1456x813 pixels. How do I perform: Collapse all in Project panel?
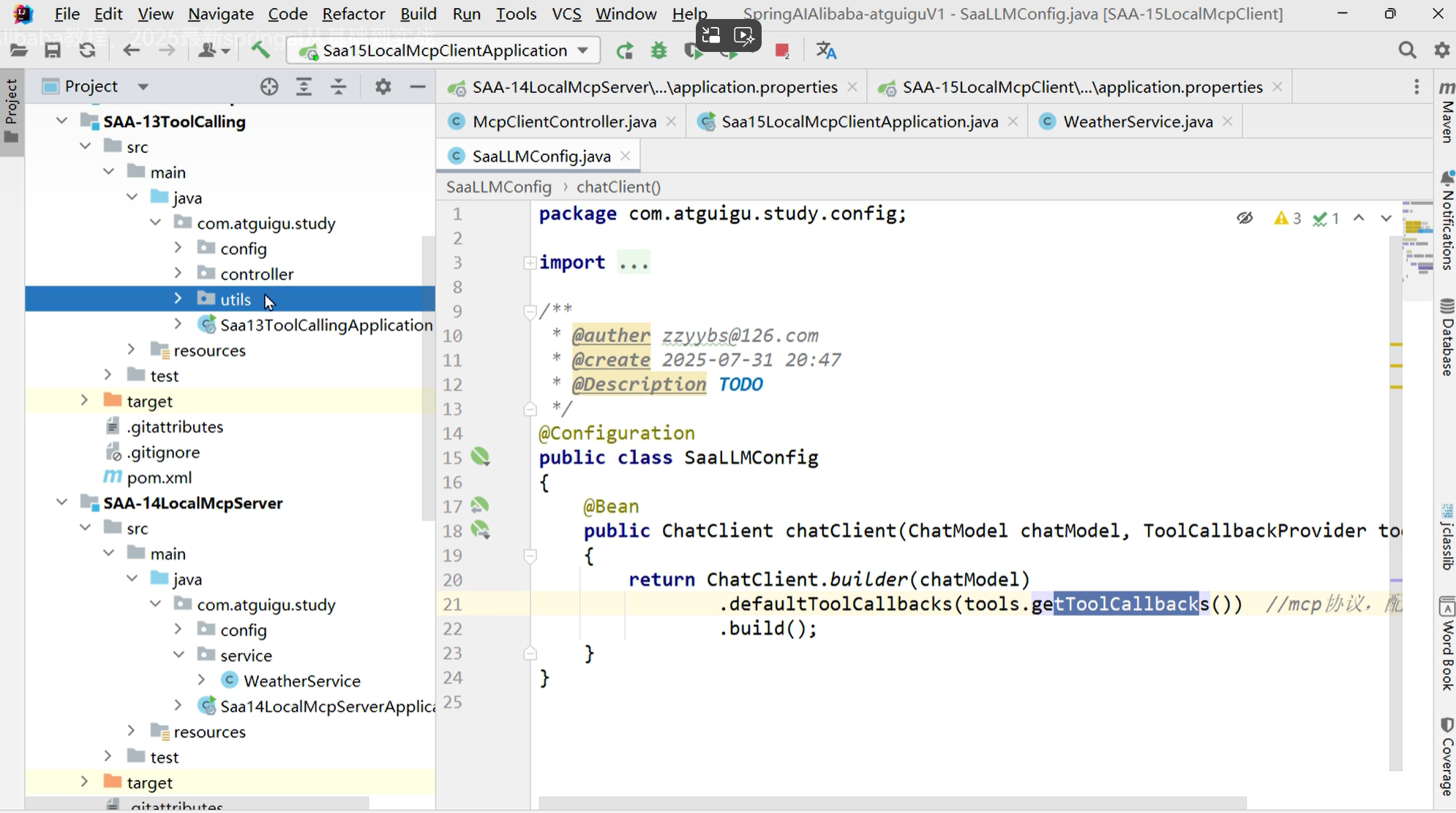(x=338, y=86)
